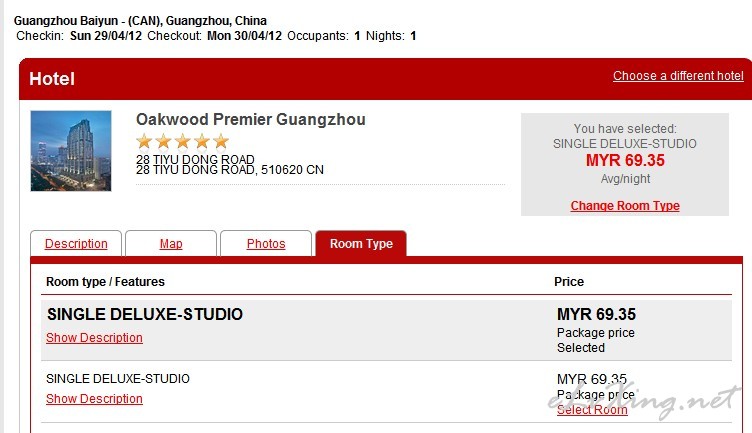The width and height of the screenshot is (752, 433).
Task: Click the SINGLE DELUXE-STUDIO selected room title
Action: point(144,315)
